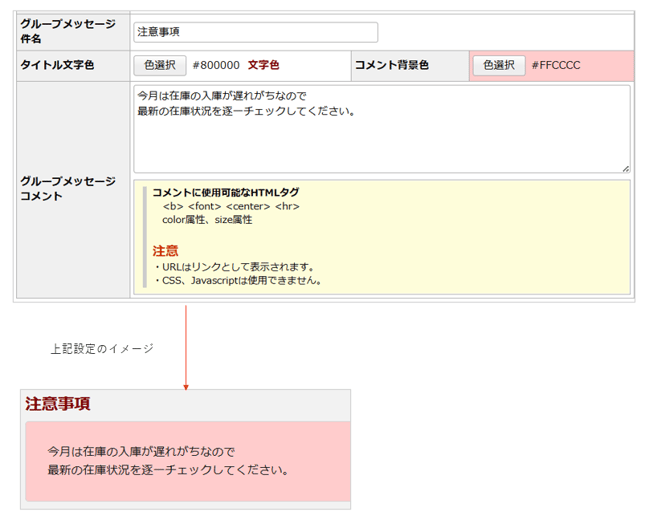
Task: Open 色選択 for コメント背景色
Action: pos(499,65)
